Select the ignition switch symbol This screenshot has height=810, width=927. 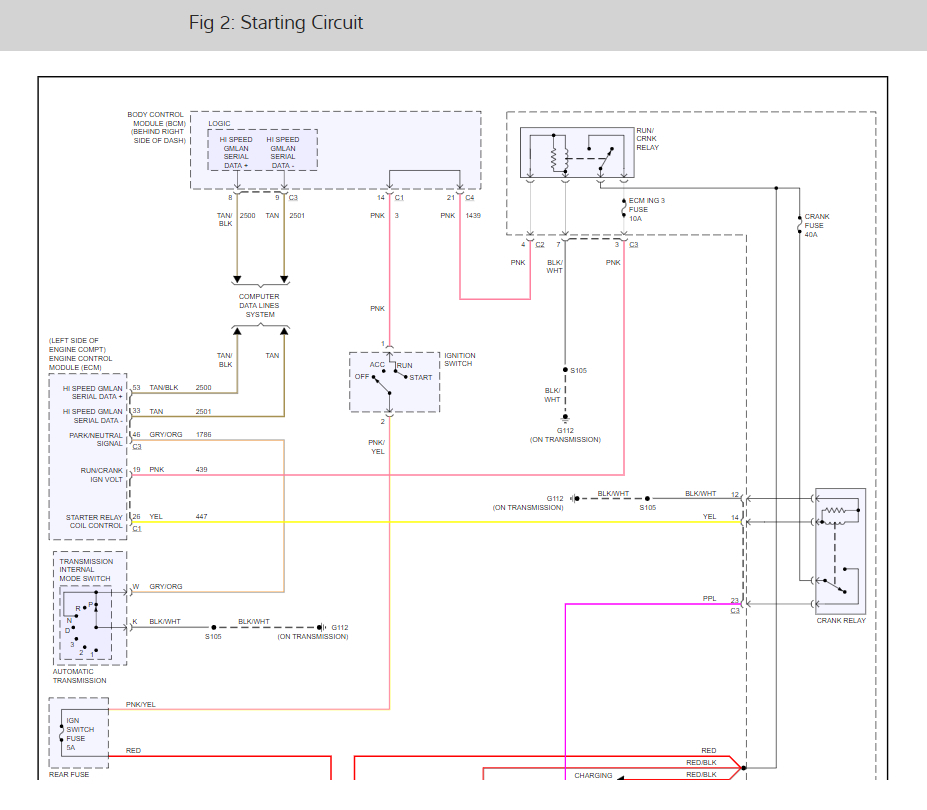(393, 381)
